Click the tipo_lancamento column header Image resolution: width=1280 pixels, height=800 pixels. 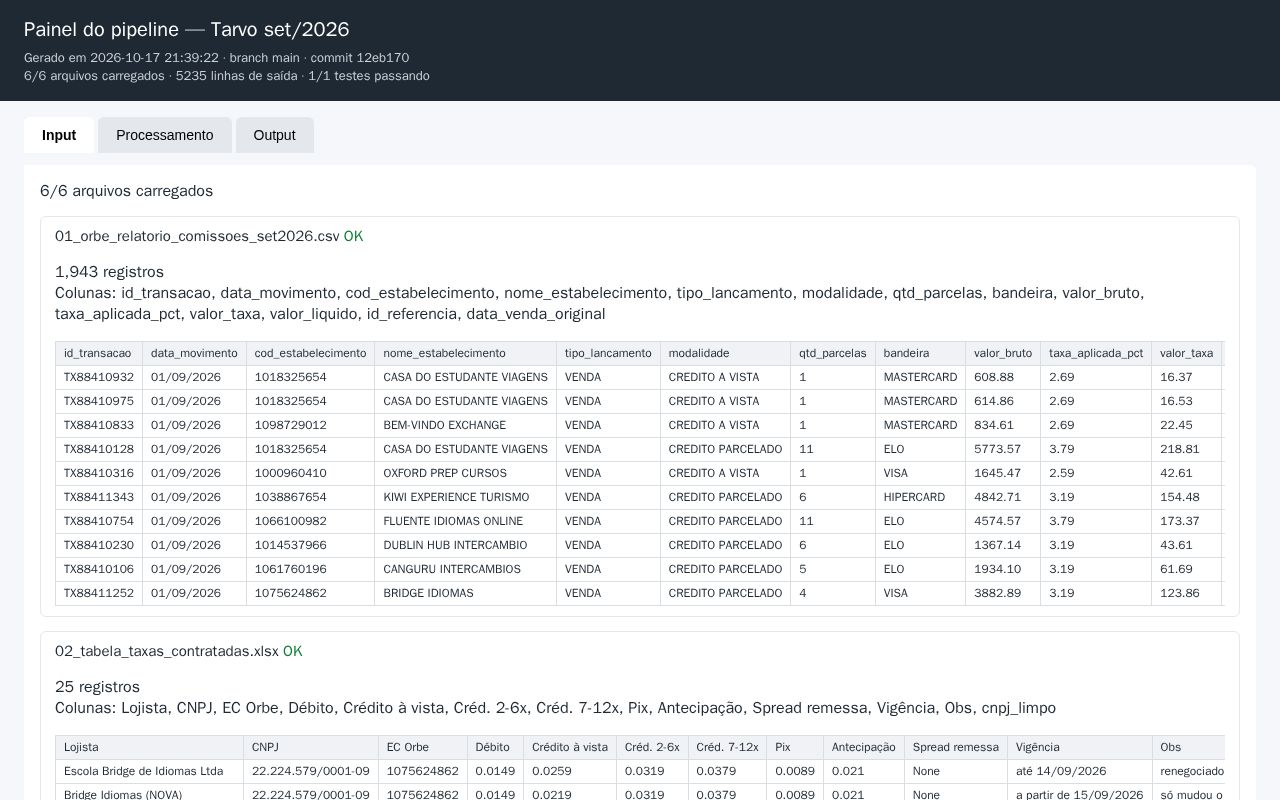point(609,353)
